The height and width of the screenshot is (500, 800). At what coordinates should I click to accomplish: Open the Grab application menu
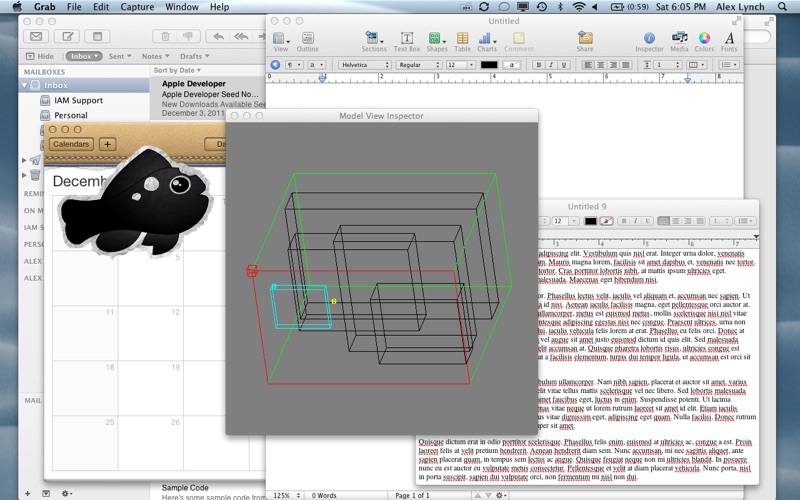[44, 7]
